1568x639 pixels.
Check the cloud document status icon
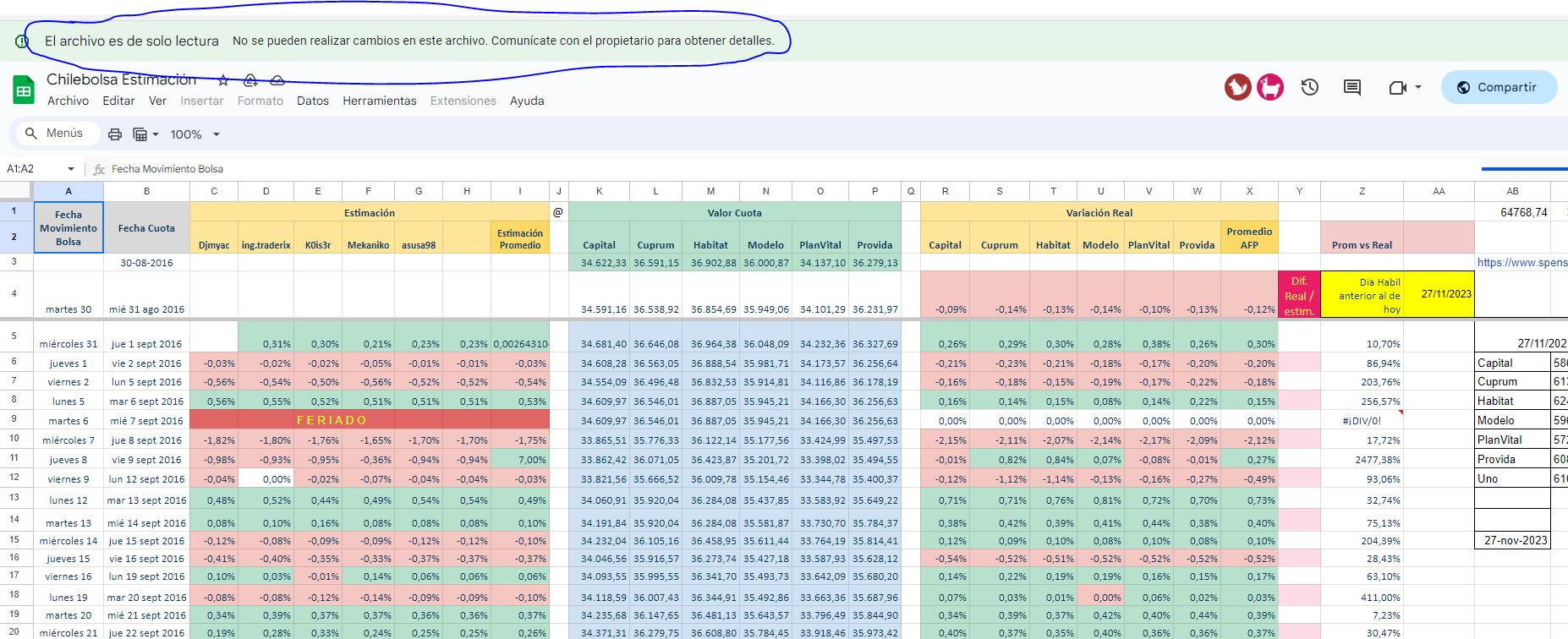click(277, 80)
